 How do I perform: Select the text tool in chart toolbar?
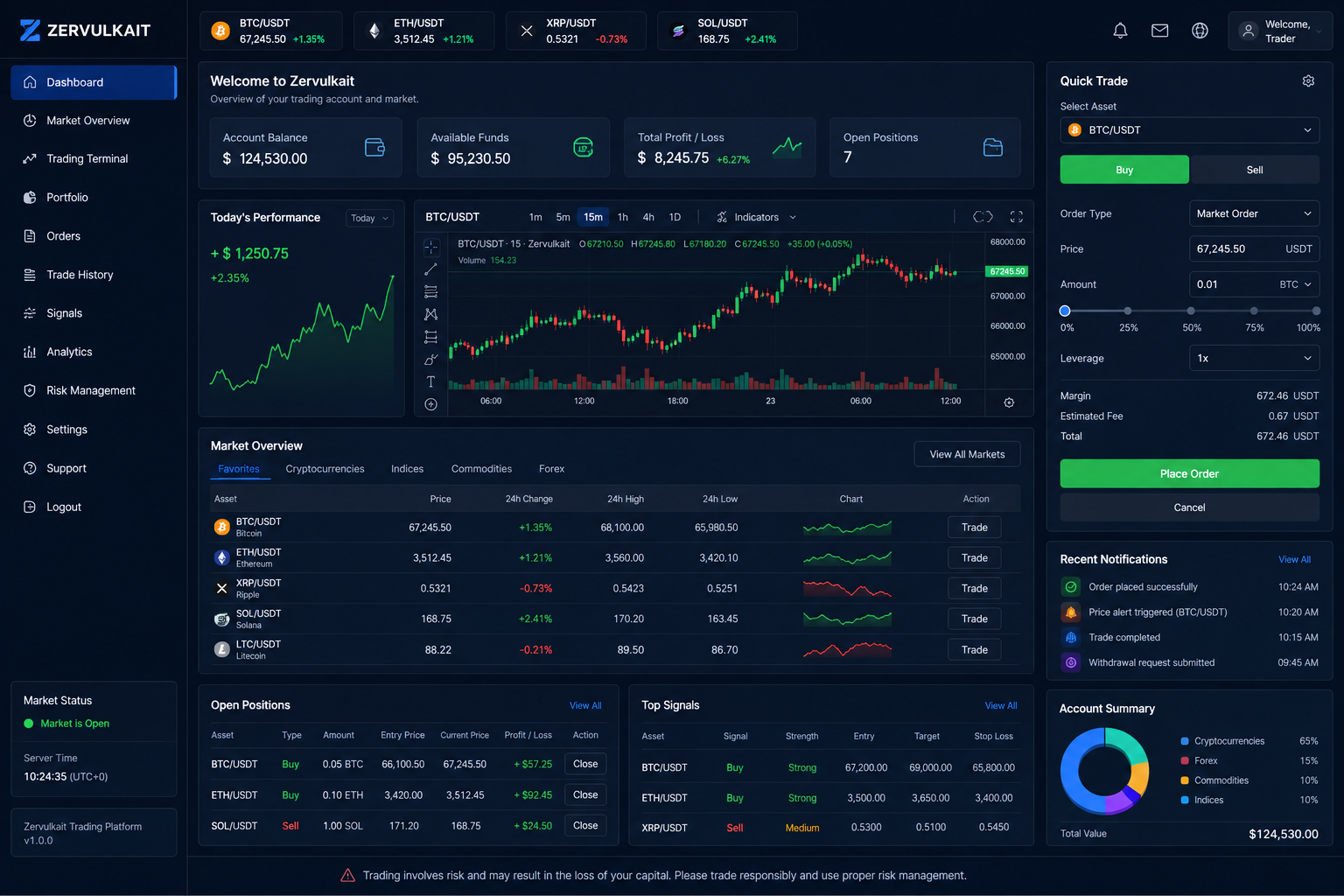coord(430,381)
